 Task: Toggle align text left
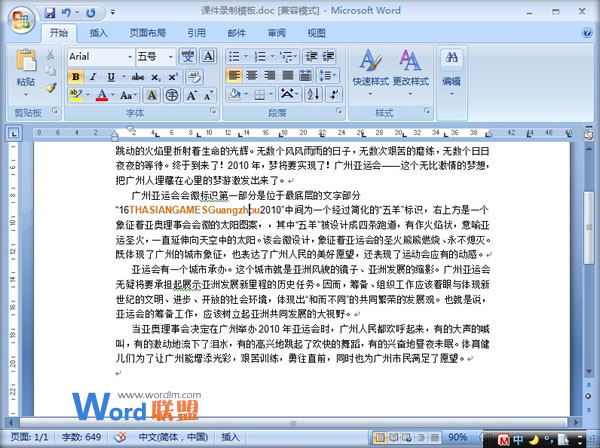pyautogui.click(x=234, y=76)
